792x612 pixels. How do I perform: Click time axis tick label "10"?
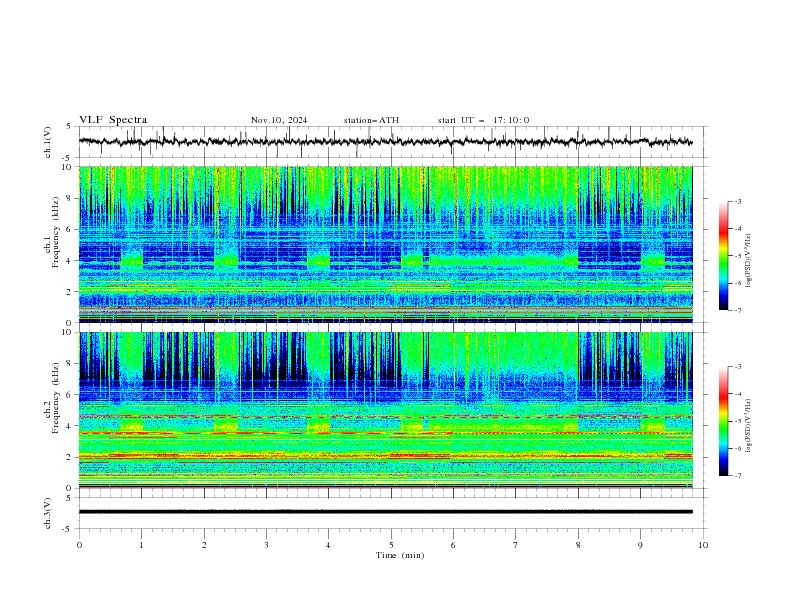[x=703, y=545]
